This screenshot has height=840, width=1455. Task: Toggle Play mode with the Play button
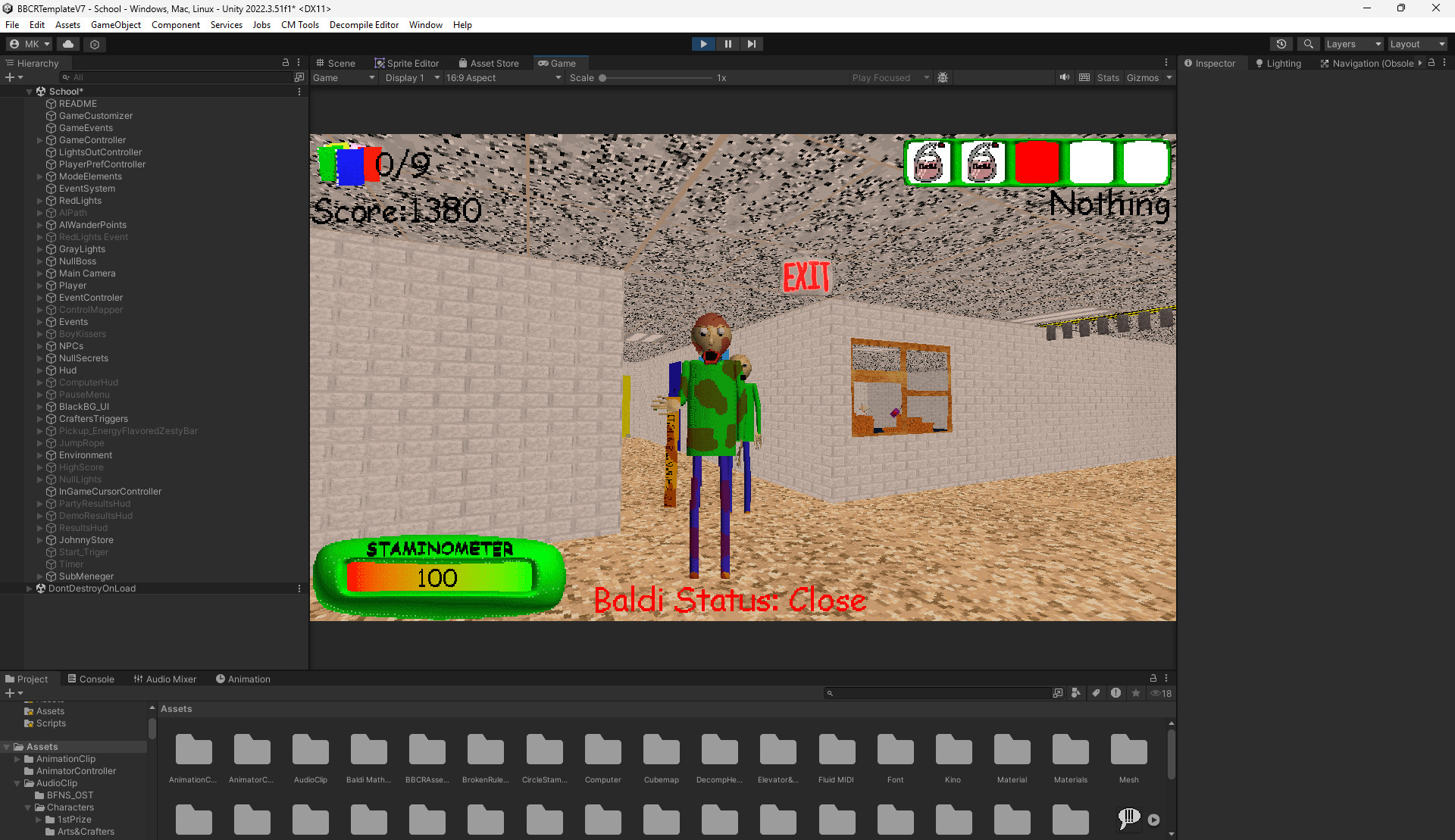703,43
